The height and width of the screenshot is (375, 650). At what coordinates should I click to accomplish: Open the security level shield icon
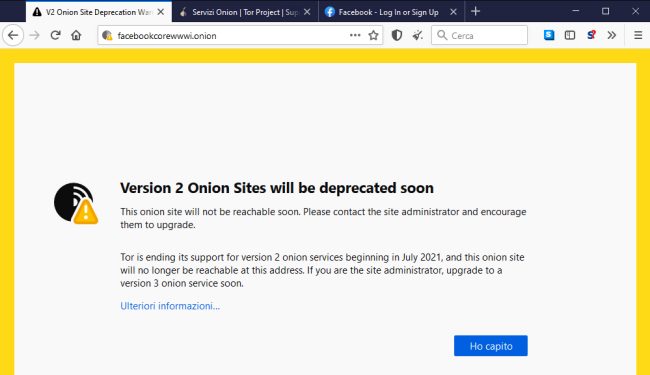click(397, 35)
